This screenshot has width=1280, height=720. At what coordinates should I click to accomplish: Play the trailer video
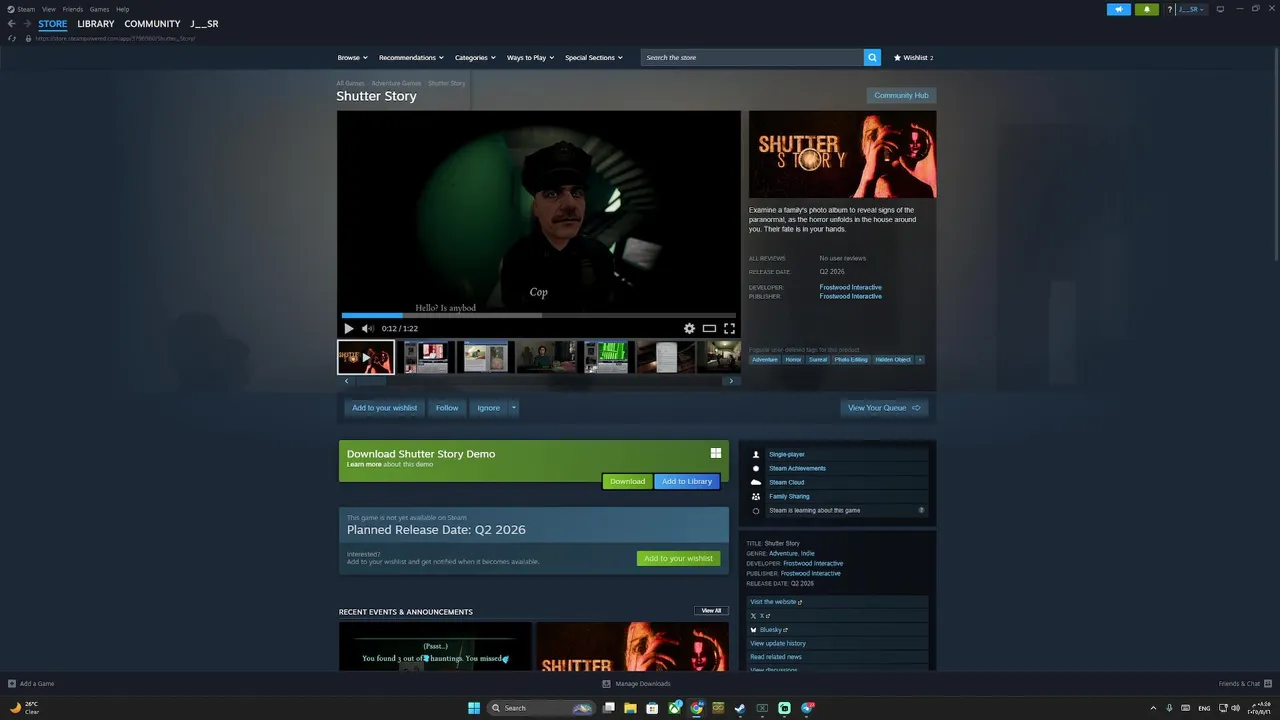click(348, 328)
